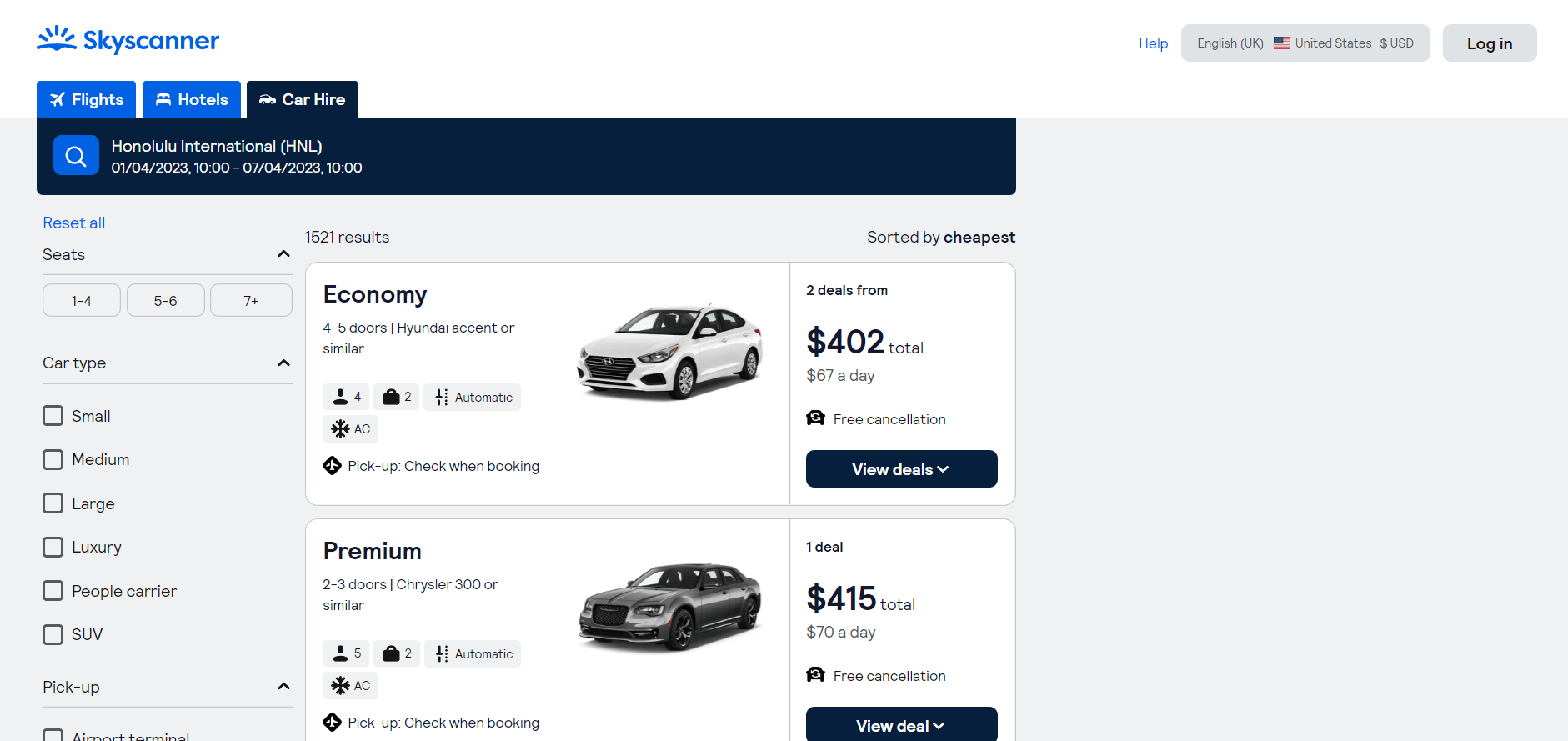The height and width of the screenshot is (741, 1568).
Task: Open the language and currency selector
Action: (x=1305, y=43)
